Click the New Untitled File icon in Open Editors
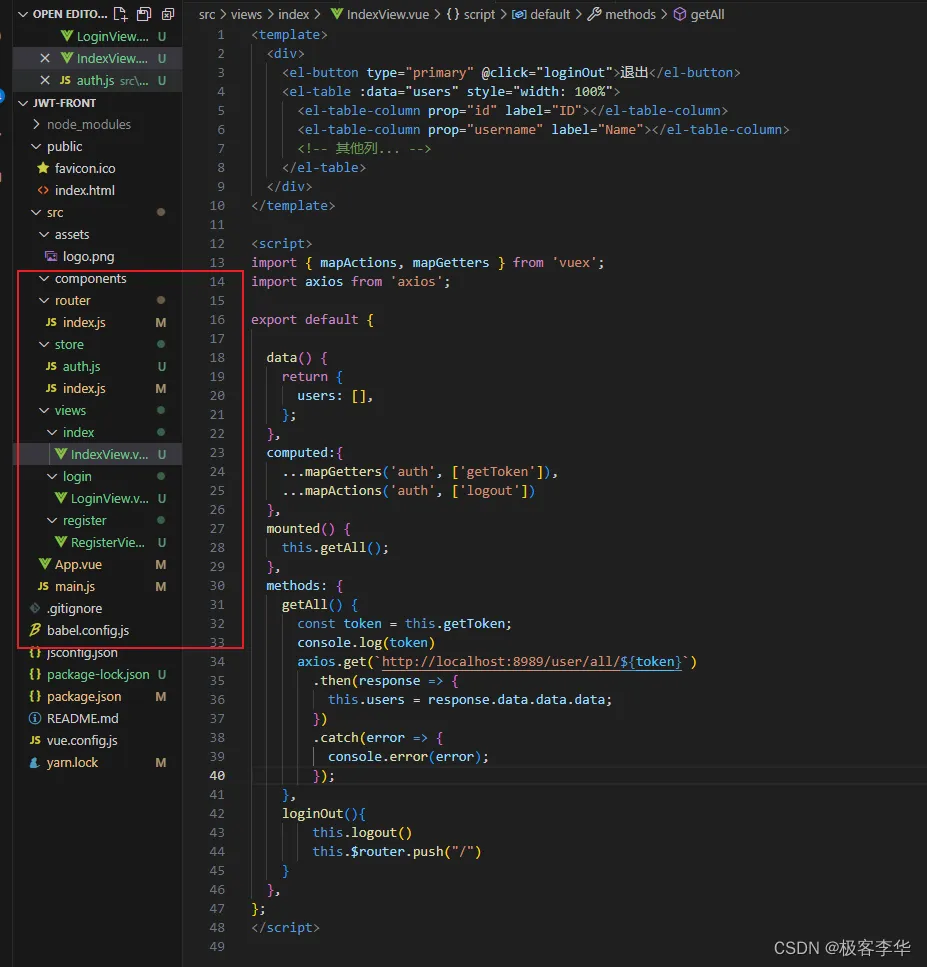This screenshot has width=927, height=967. coord(120,14)
